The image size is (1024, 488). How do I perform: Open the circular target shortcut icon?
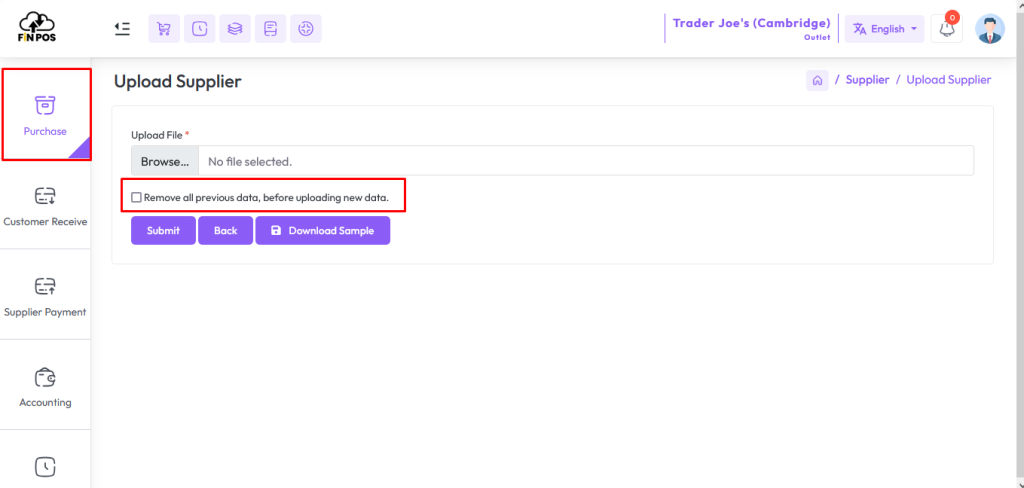click(x=306, y=29)
